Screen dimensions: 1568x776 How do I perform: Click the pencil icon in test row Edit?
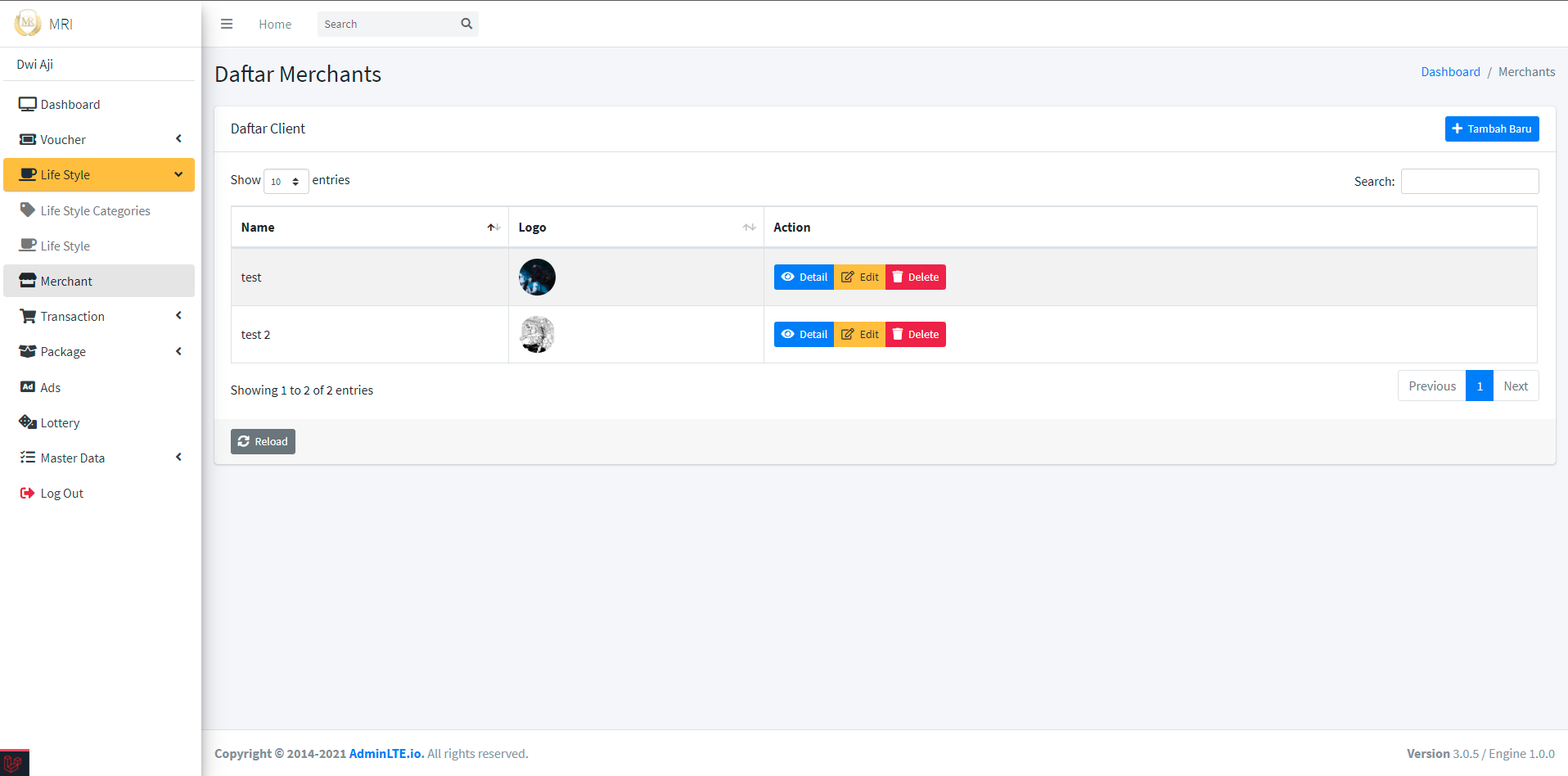click(848, 277)
